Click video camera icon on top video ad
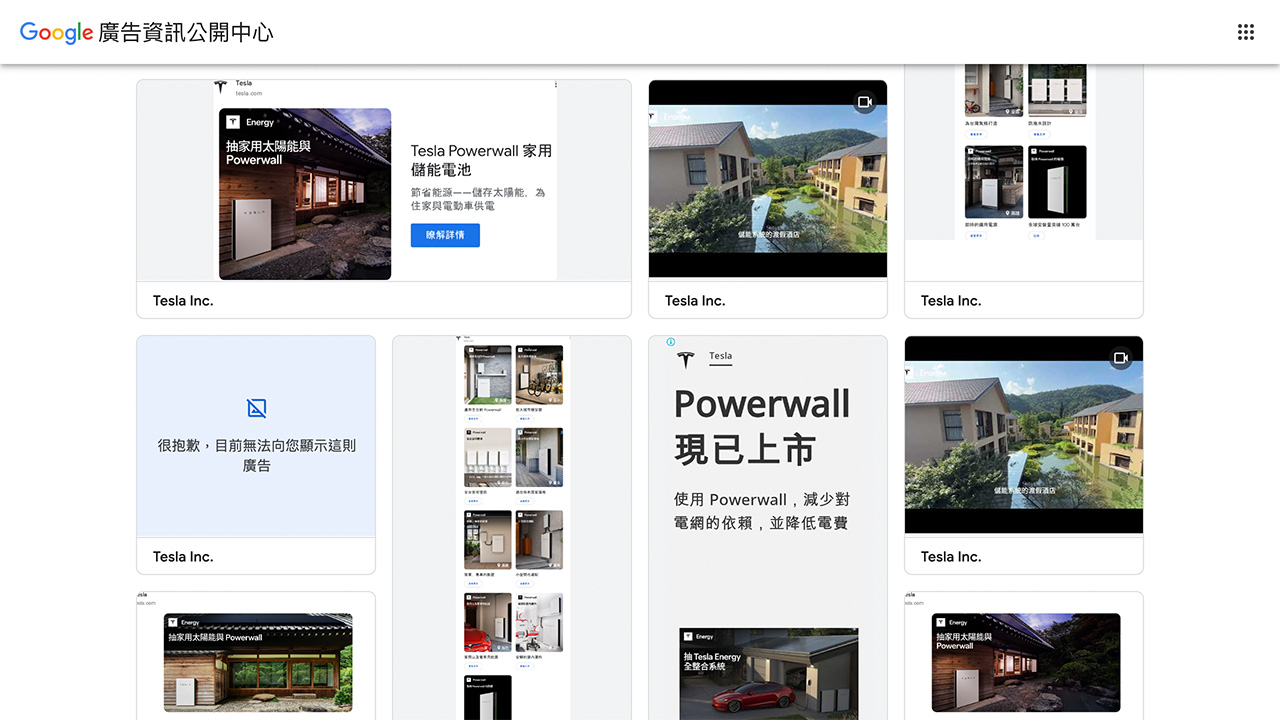This screenshot has height=720, width=1280. [x=865, y=102]
